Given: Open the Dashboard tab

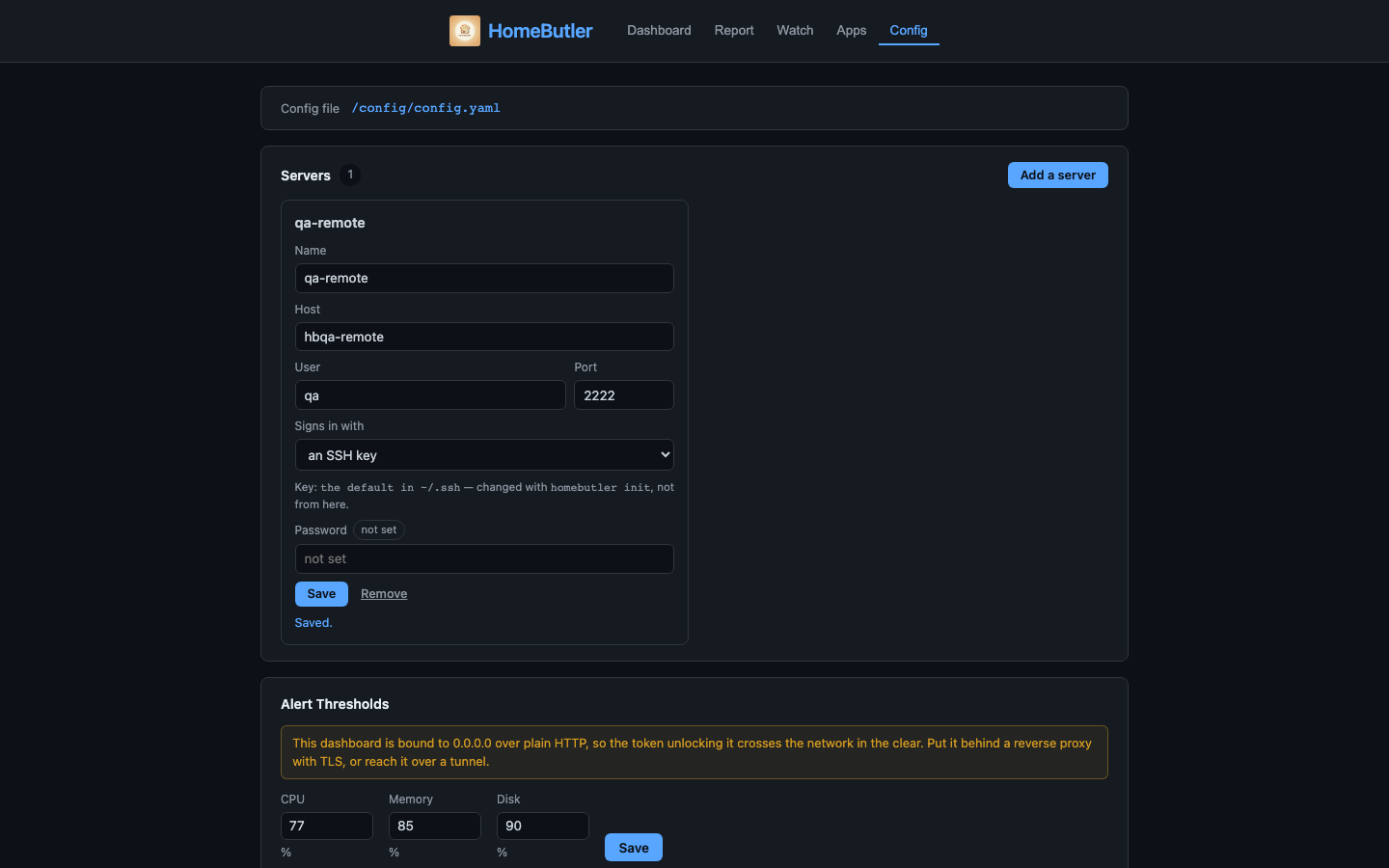Looking at the screenshot, I should 659,30.
